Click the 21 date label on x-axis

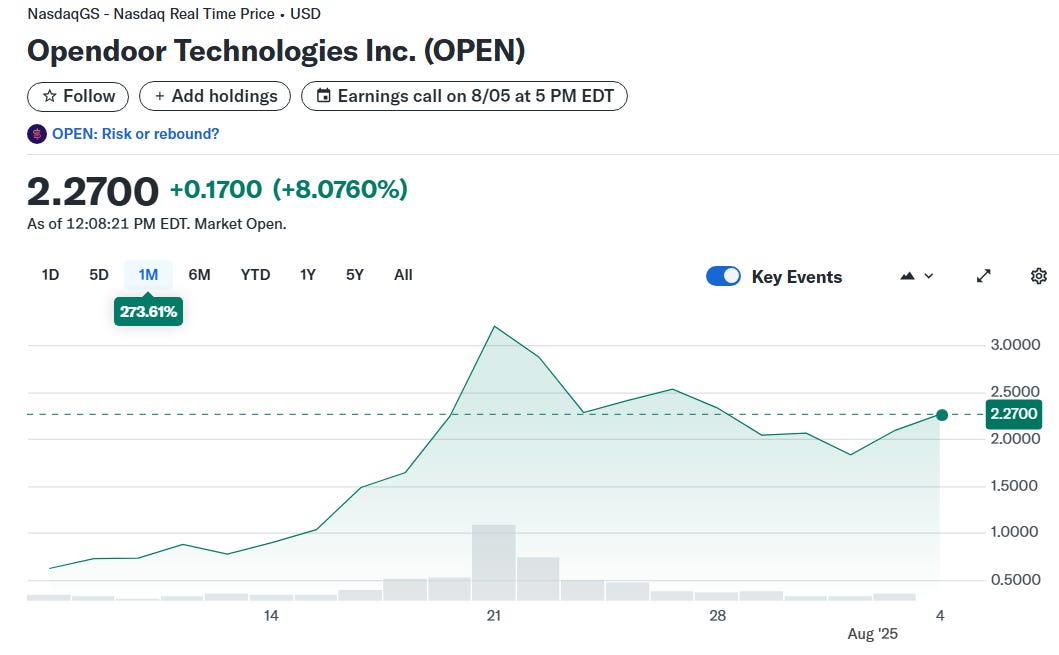[494, 615]
